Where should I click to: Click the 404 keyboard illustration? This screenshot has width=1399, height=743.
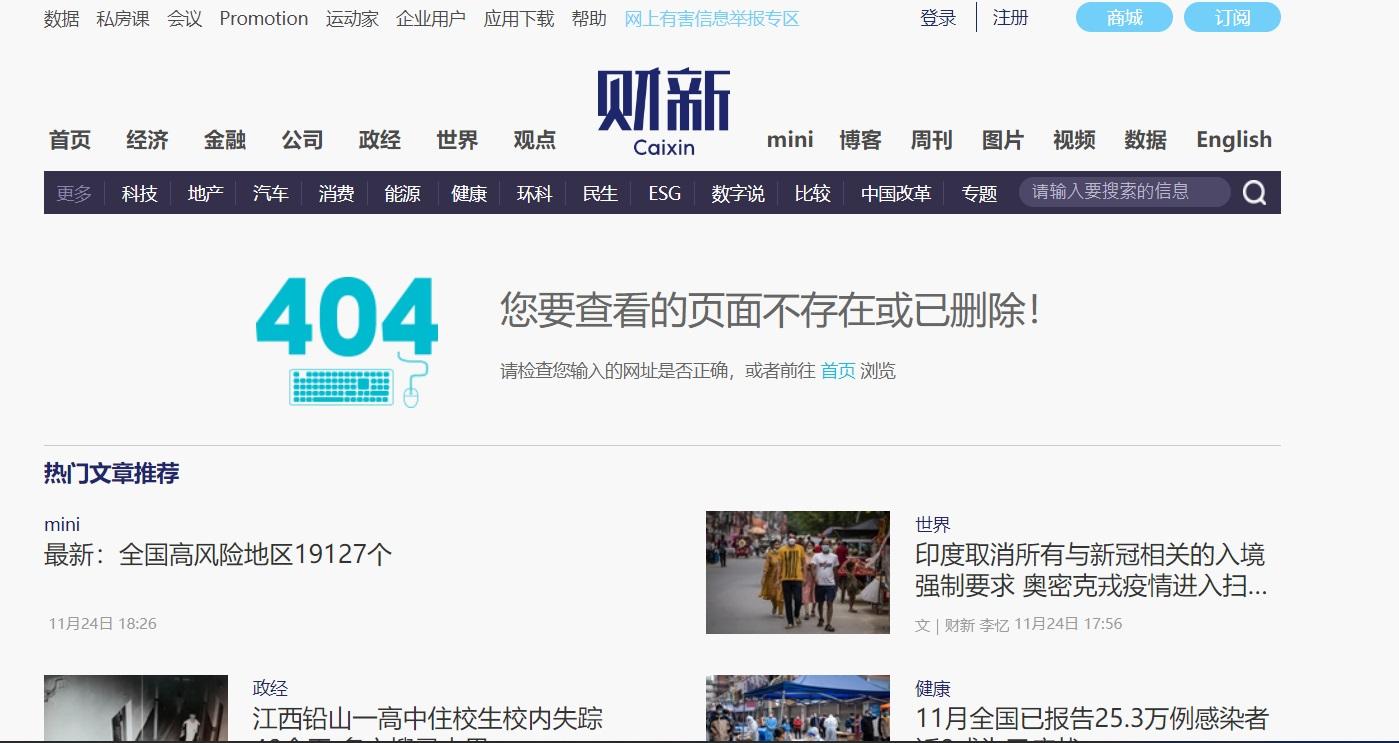pos(347,342)
